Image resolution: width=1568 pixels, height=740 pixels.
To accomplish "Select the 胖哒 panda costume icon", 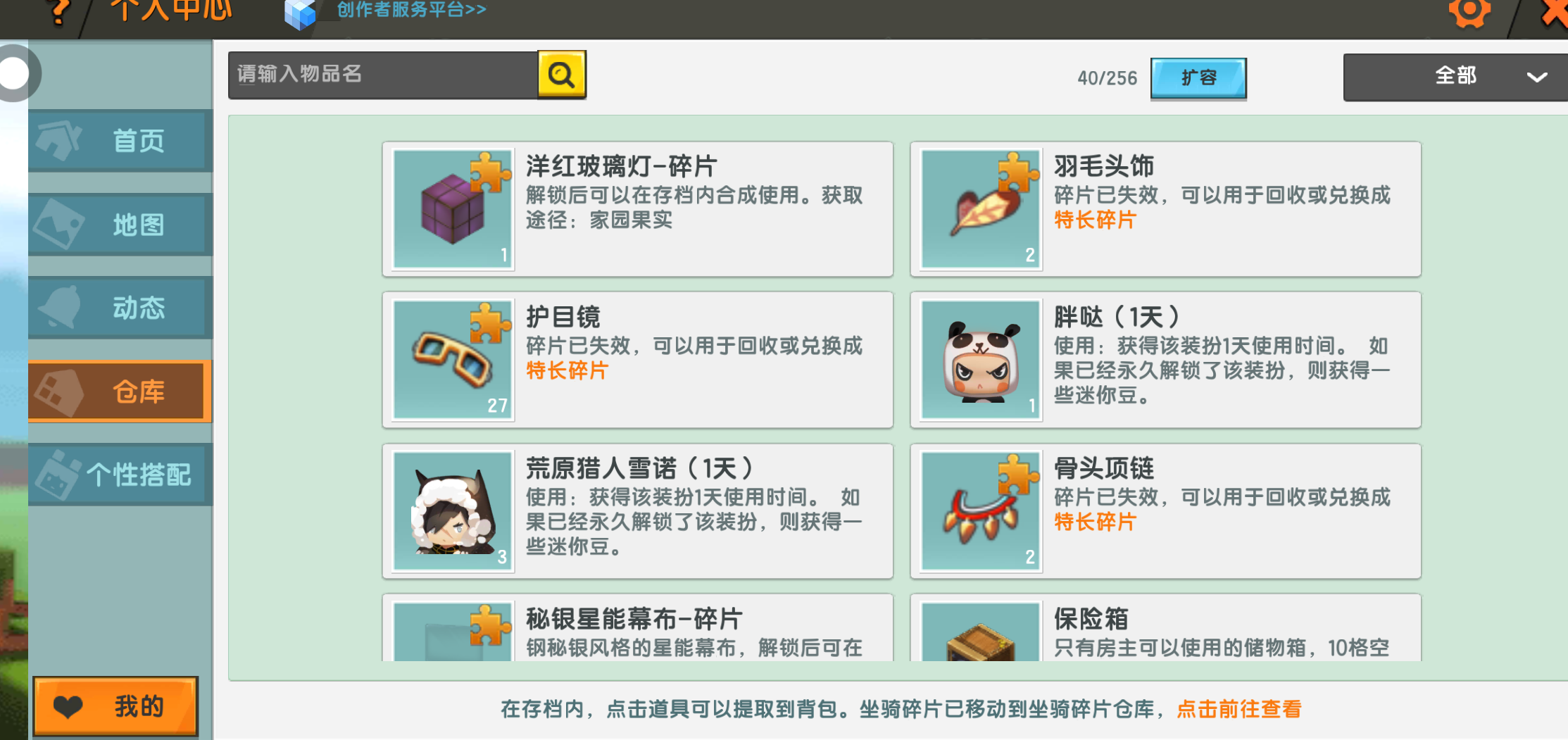I will [981, 360].
